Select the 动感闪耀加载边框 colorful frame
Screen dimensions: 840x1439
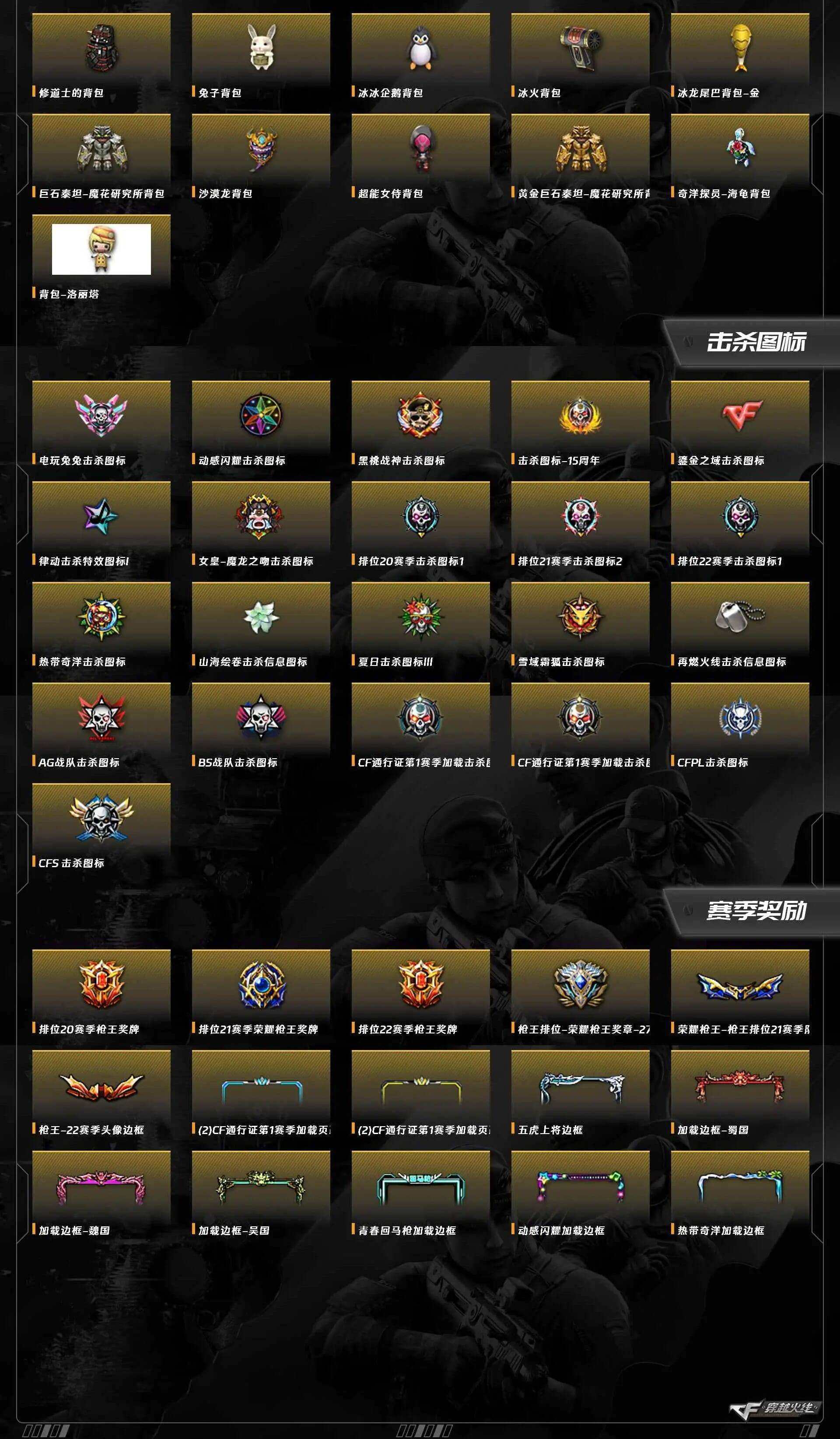[x=580, y=1187]
